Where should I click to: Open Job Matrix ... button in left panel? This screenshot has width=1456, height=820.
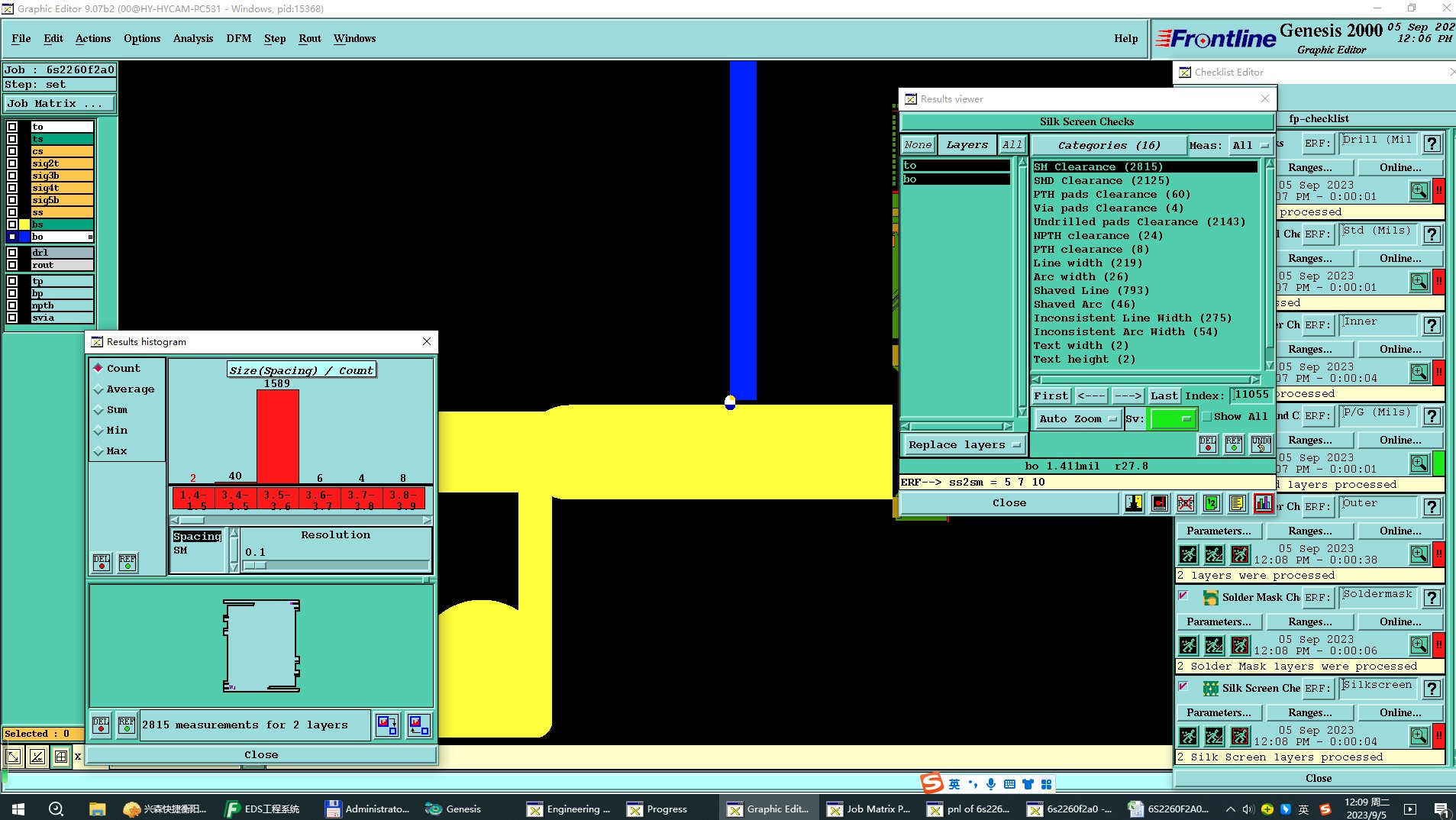(60, 103)
